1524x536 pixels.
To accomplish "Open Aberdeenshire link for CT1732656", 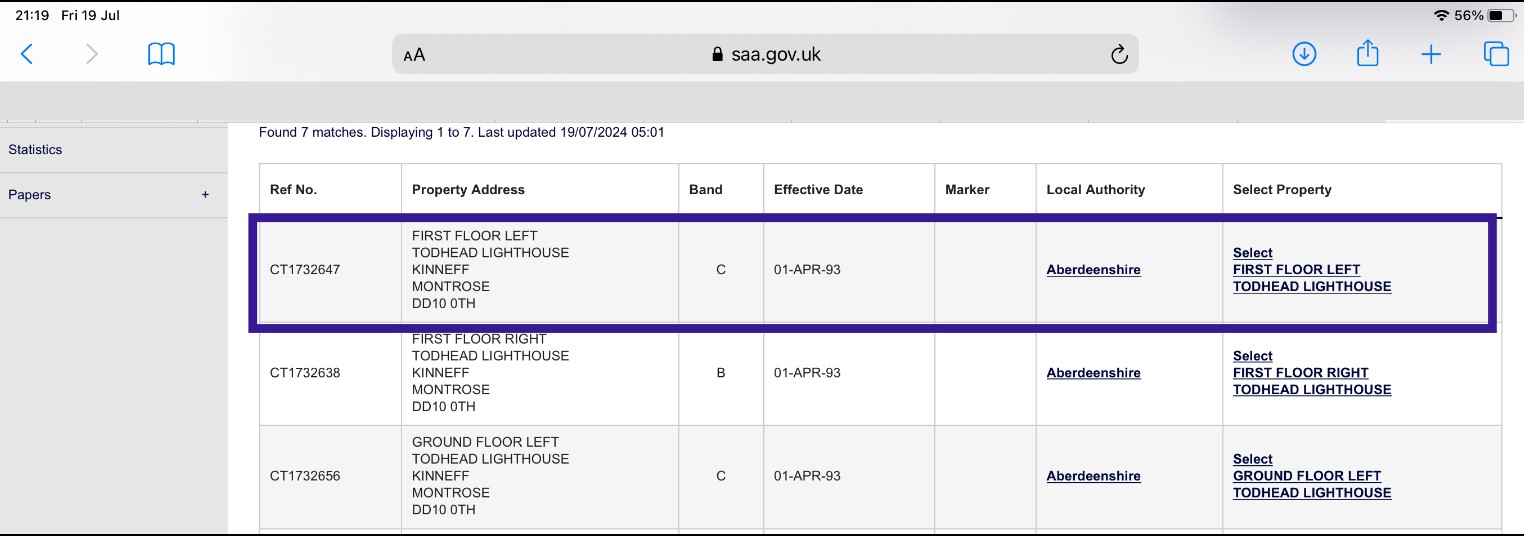I will point(1093,476).
